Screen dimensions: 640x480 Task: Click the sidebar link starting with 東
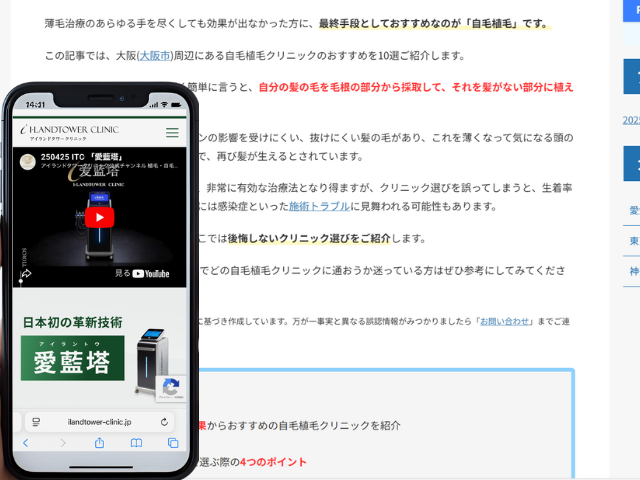pos(634,240)
